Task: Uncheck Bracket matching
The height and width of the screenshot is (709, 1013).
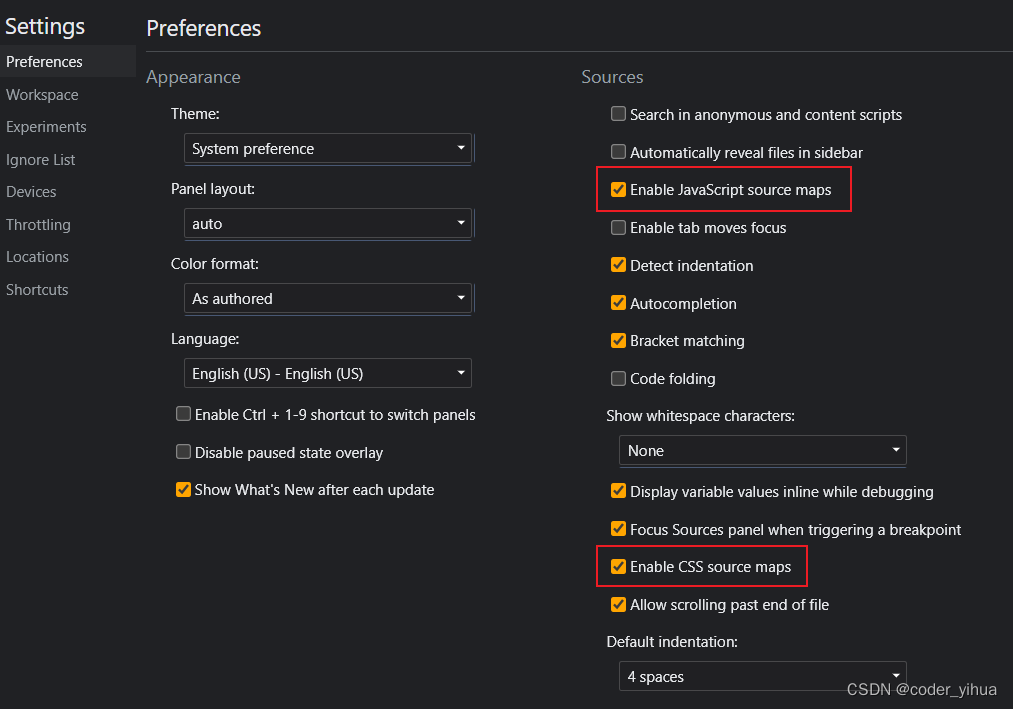Action: 619,341
